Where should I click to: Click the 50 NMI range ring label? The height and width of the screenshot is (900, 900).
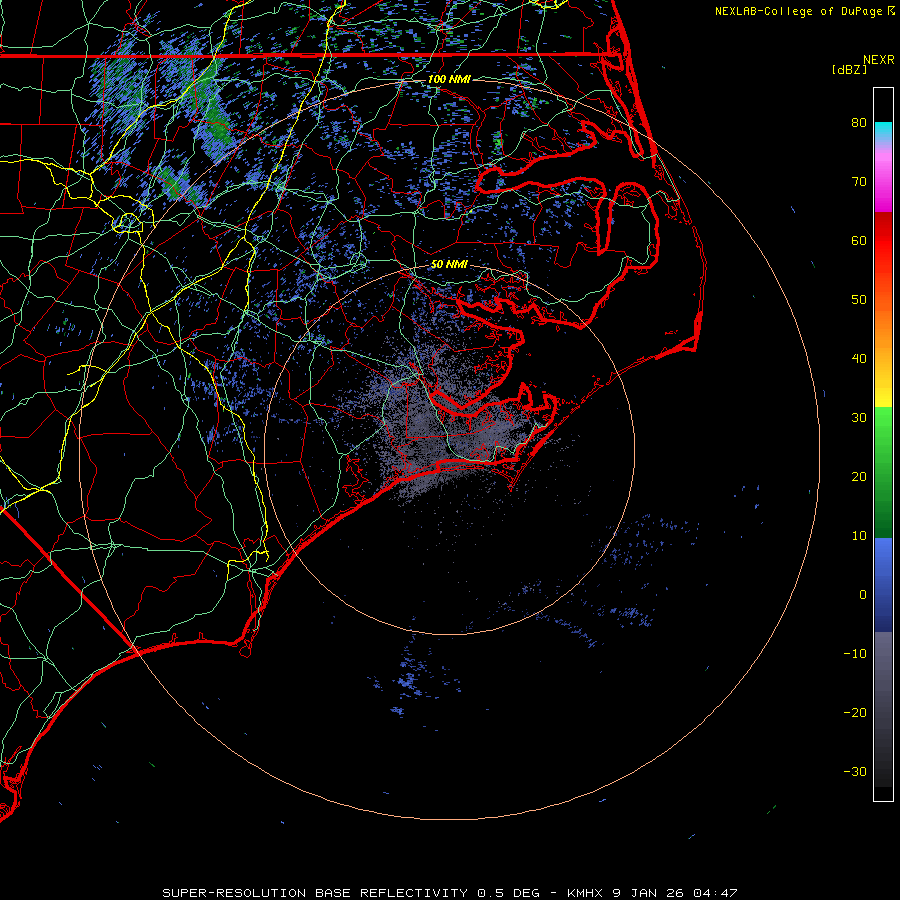[449, 265]
